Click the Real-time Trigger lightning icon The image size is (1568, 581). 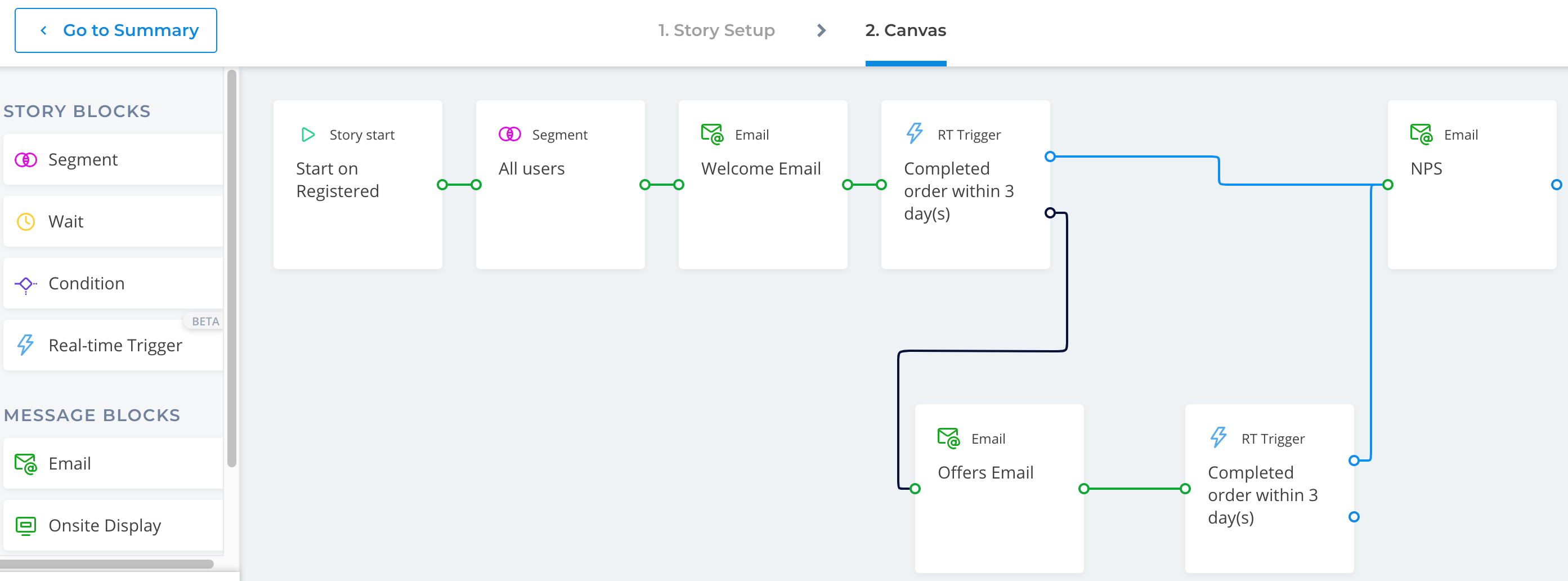coord(25,345)
